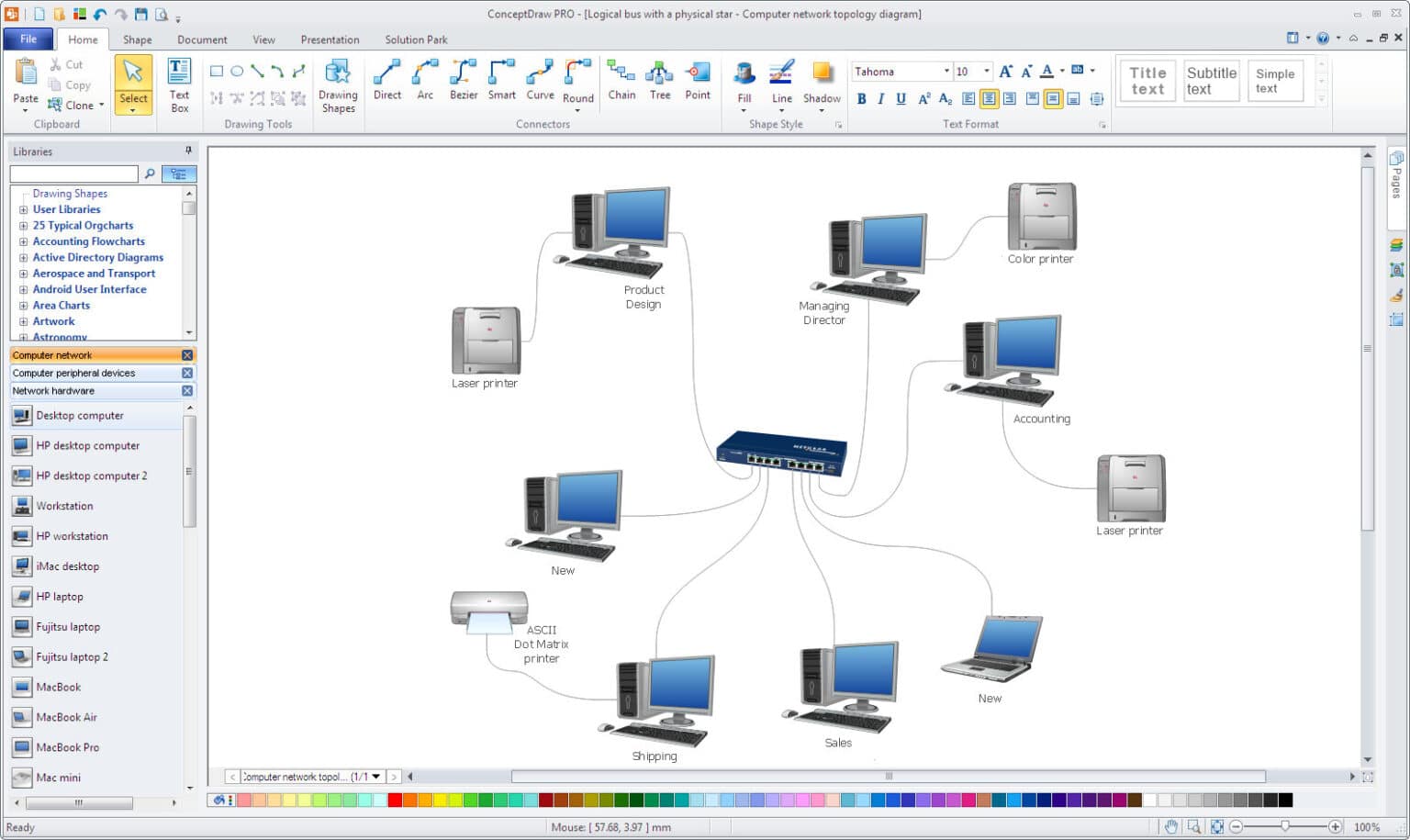
Task: Close the Computer network library panel
Action: pyautogui.click(x=186, y=354)
